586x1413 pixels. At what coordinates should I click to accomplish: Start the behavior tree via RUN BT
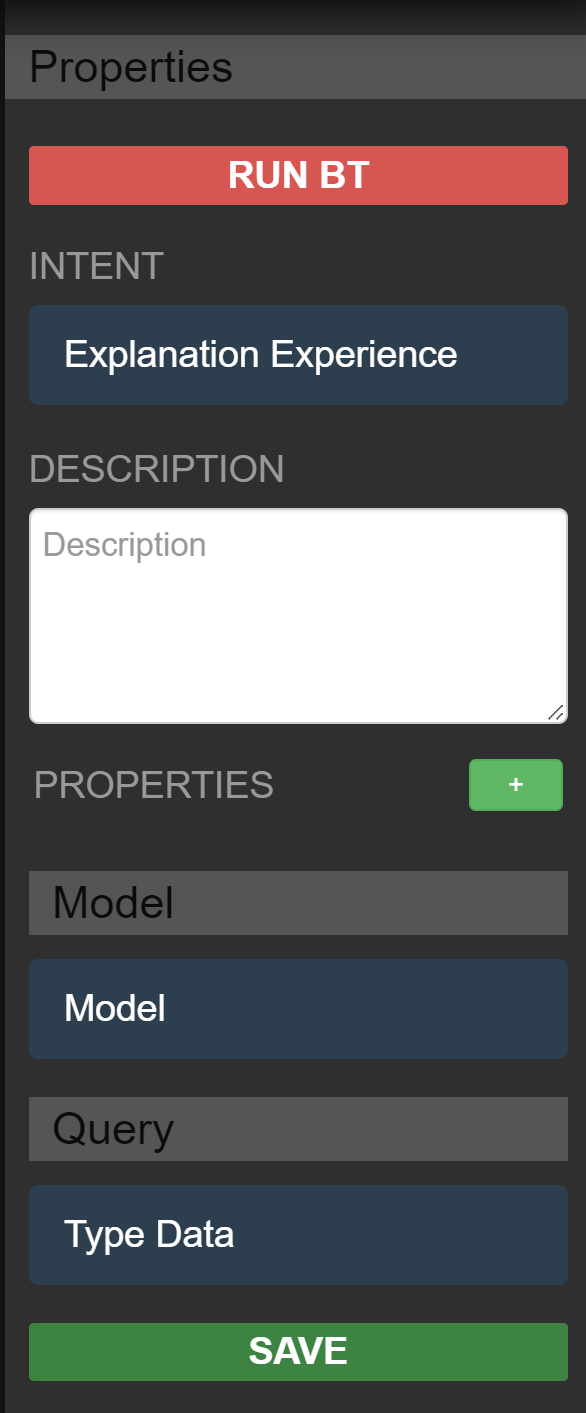pos(297,175)
